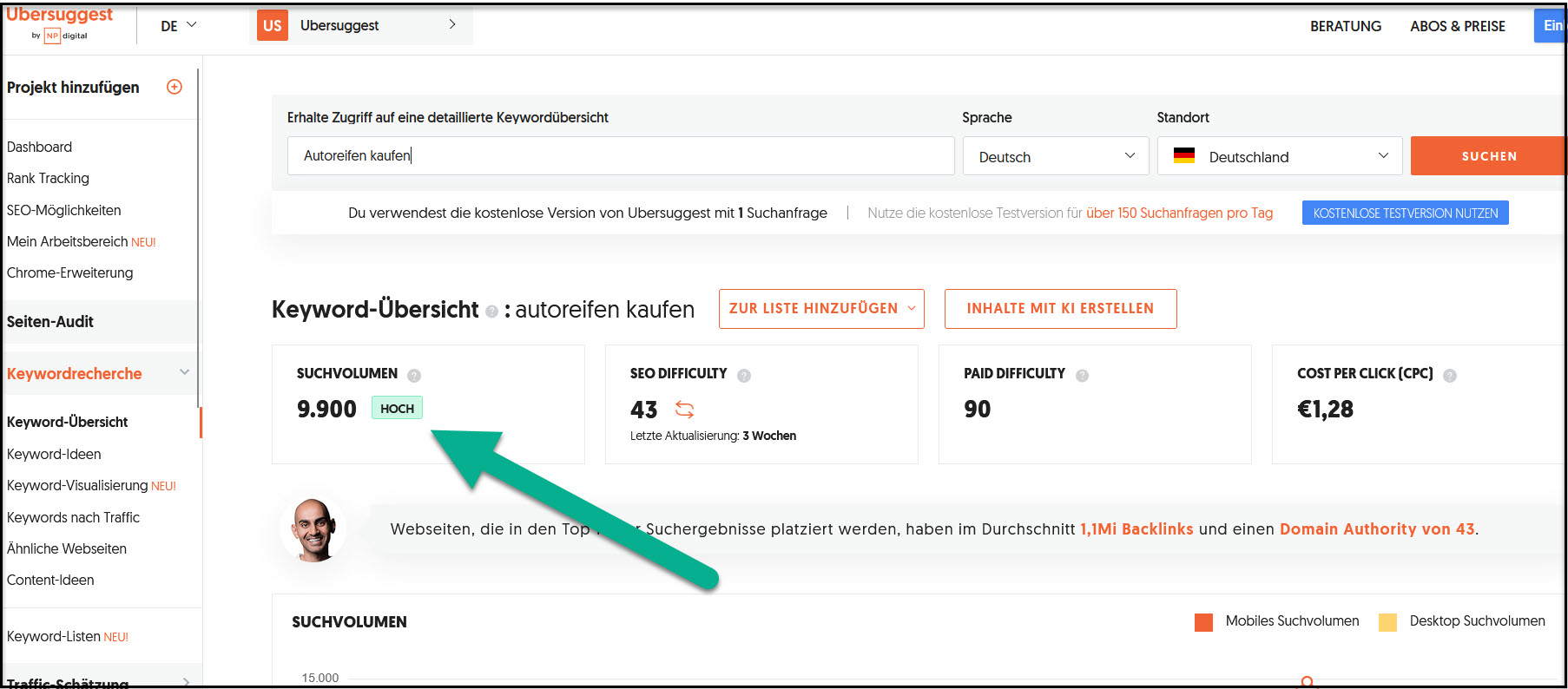The image size is (1568, 689).
Task: Click the help icon next to Cost Per Click
Action: coord(1450,375)
